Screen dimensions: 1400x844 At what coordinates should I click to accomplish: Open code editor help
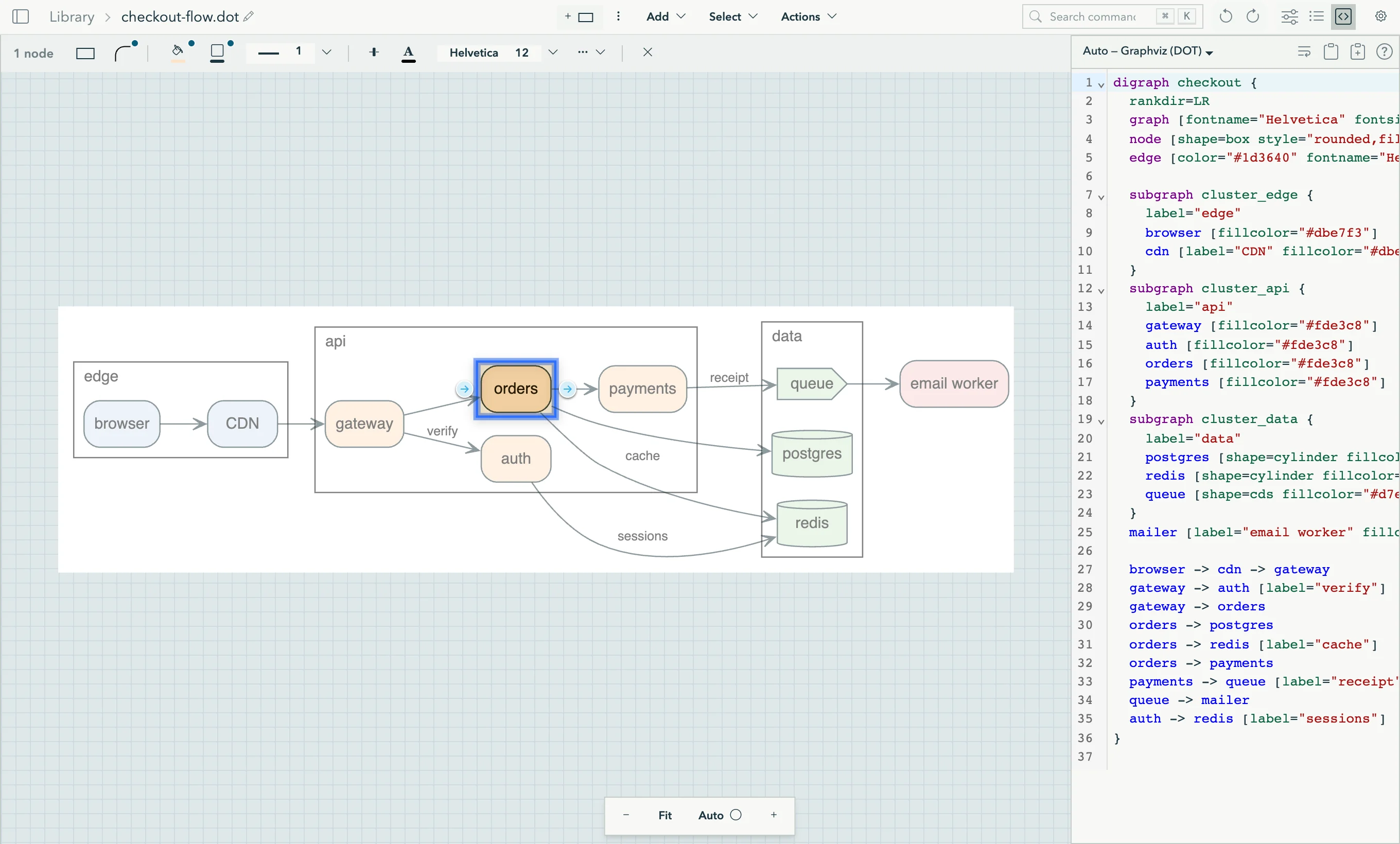pyautogui.click(x=1384, y=51)
